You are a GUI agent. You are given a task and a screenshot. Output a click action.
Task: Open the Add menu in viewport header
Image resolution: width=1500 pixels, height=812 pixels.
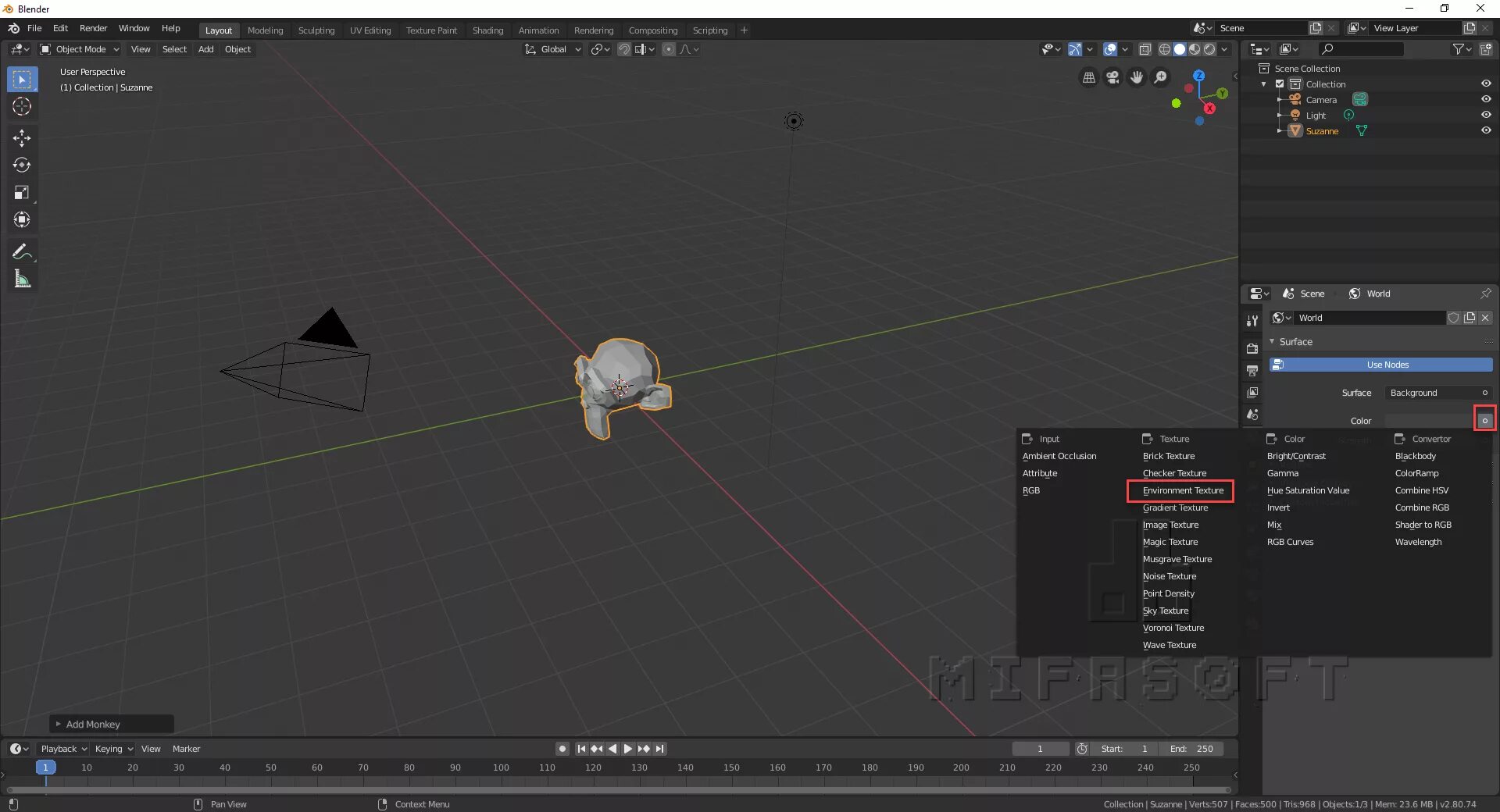205,49
